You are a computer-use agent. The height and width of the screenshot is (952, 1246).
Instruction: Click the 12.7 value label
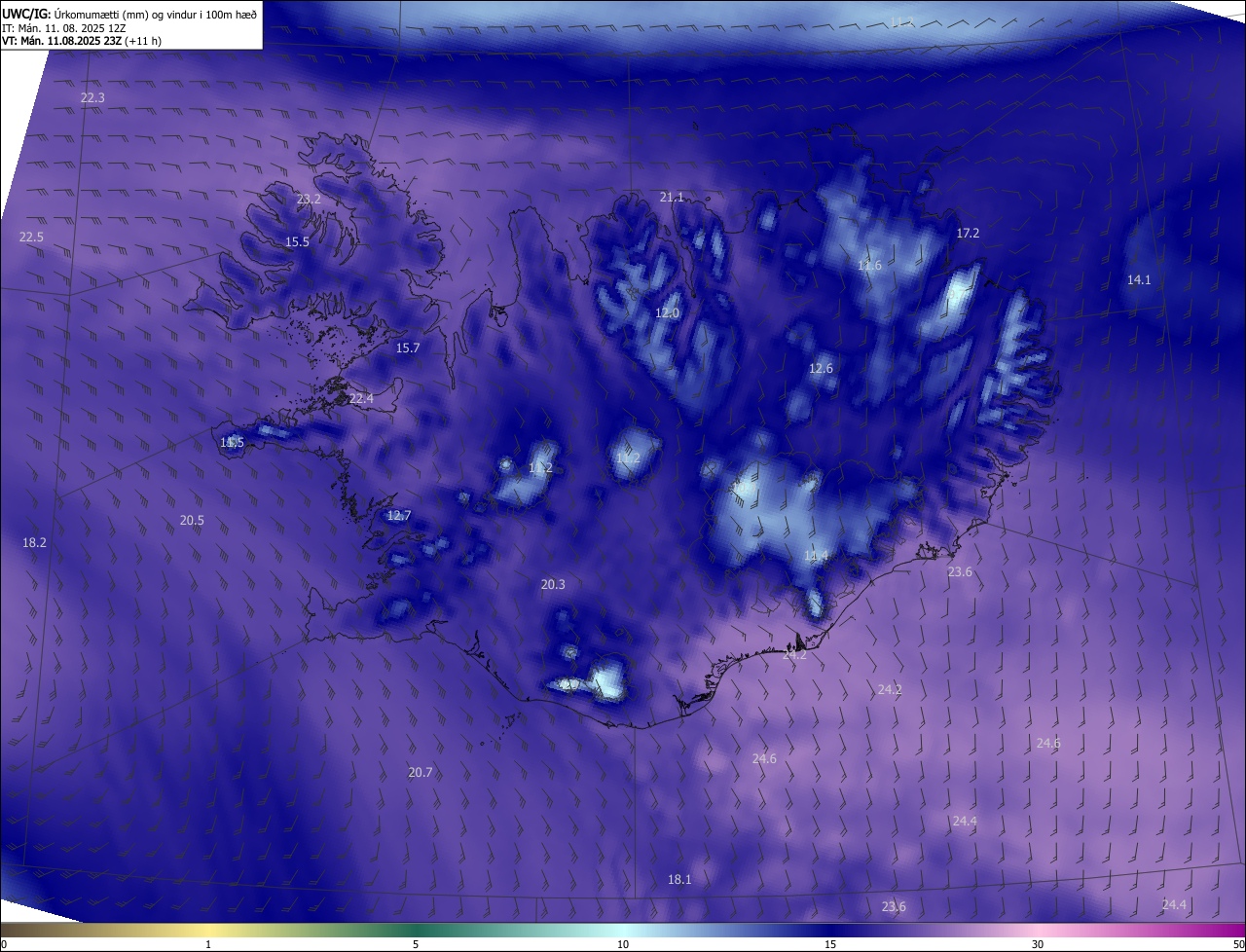(x=399, y=516)
